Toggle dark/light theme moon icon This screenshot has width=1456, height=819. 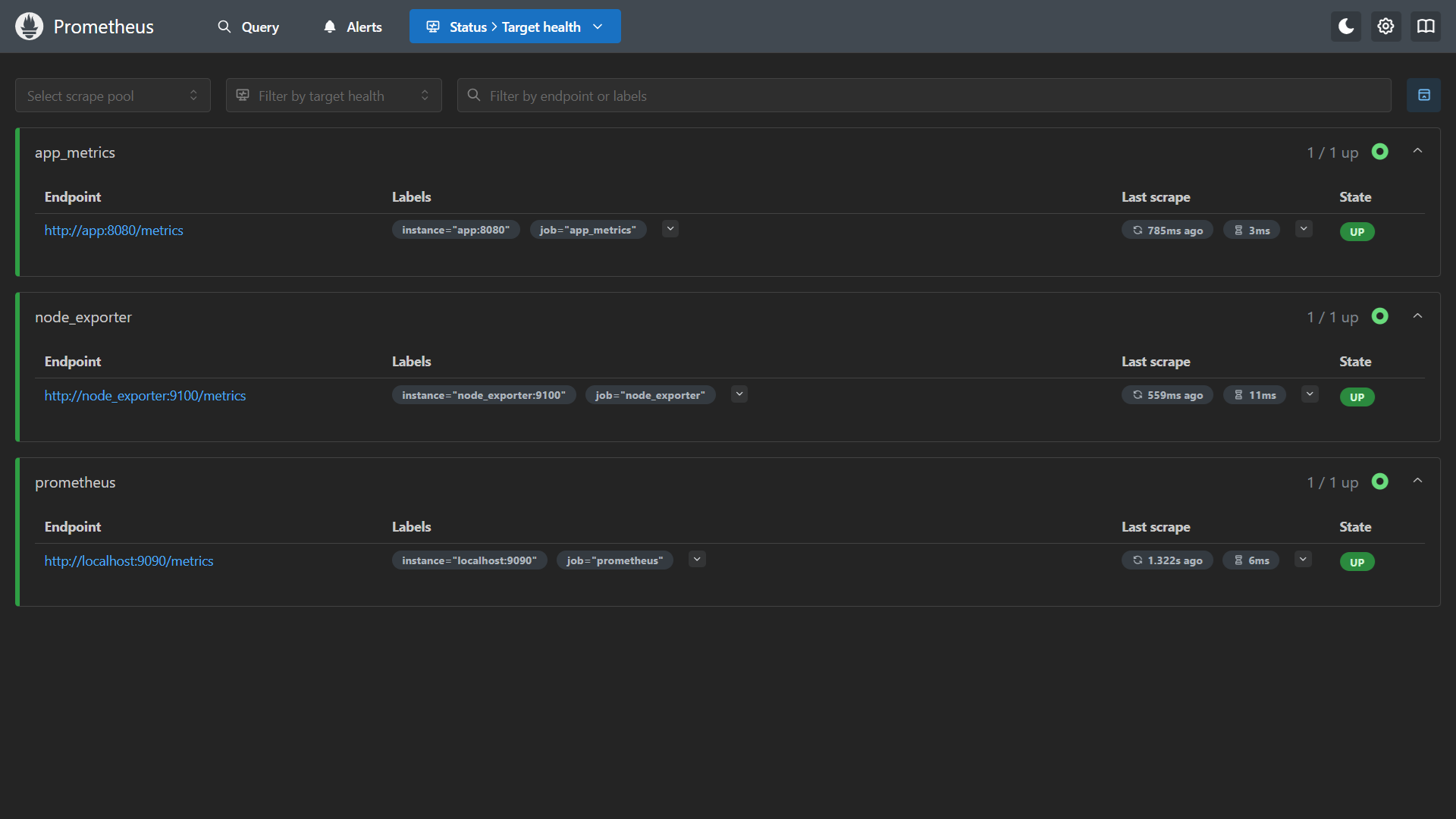tap(1346, 27)
